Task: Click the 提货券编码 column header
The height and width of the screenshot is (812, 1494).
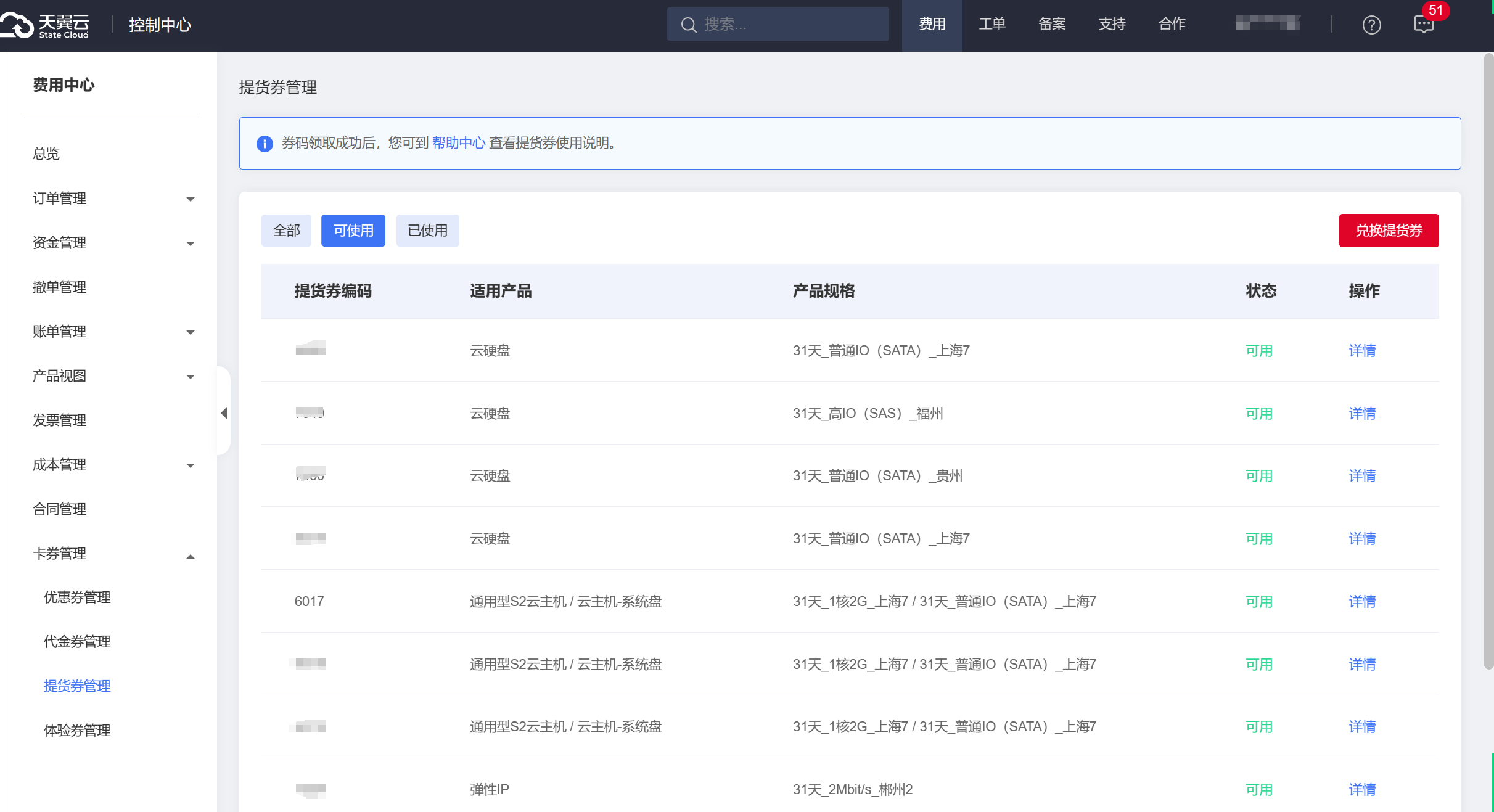Action: (x=333, y=291)
